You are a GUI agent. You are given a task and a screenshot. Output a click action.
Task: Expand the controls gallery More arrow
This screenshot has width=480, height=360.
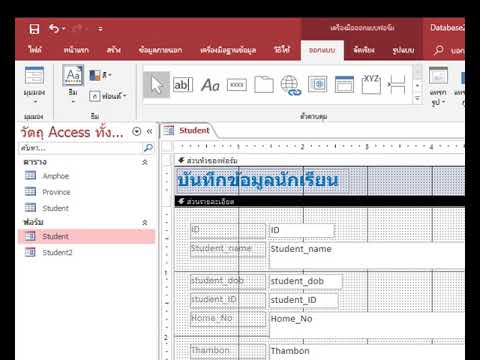point(418,99)
